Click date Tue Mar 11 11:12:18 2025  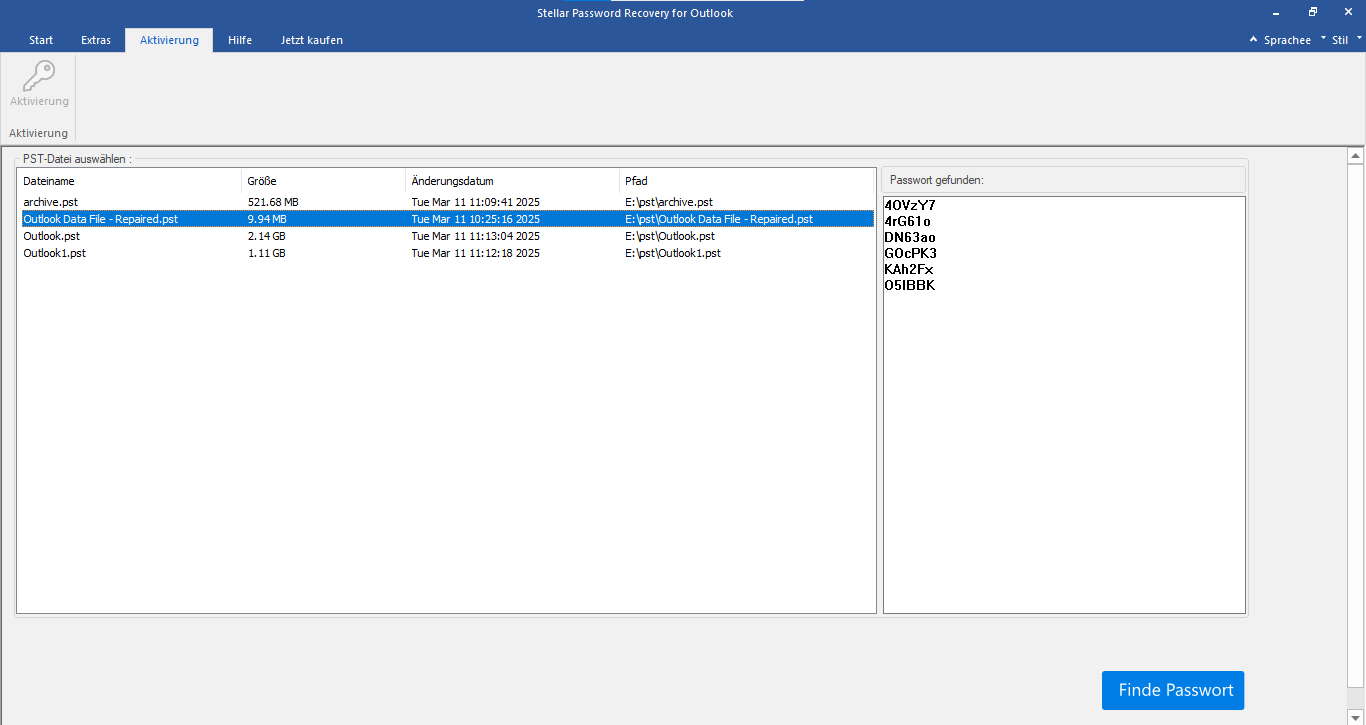[x=475, y=253]
